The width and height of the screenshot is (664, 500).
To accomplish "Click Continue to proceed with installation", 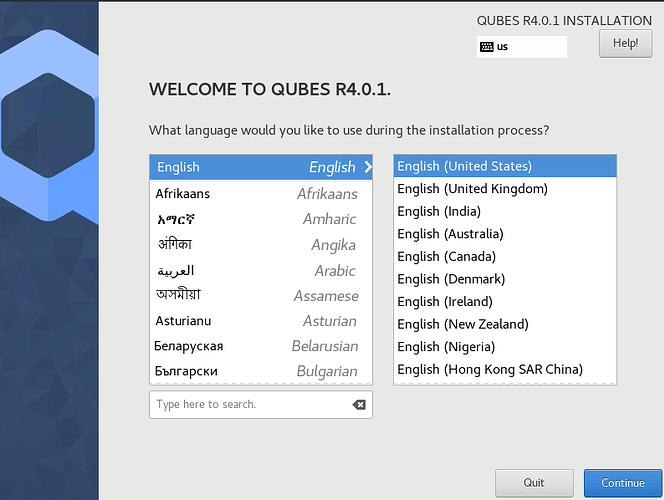I will tap(622, 483).
